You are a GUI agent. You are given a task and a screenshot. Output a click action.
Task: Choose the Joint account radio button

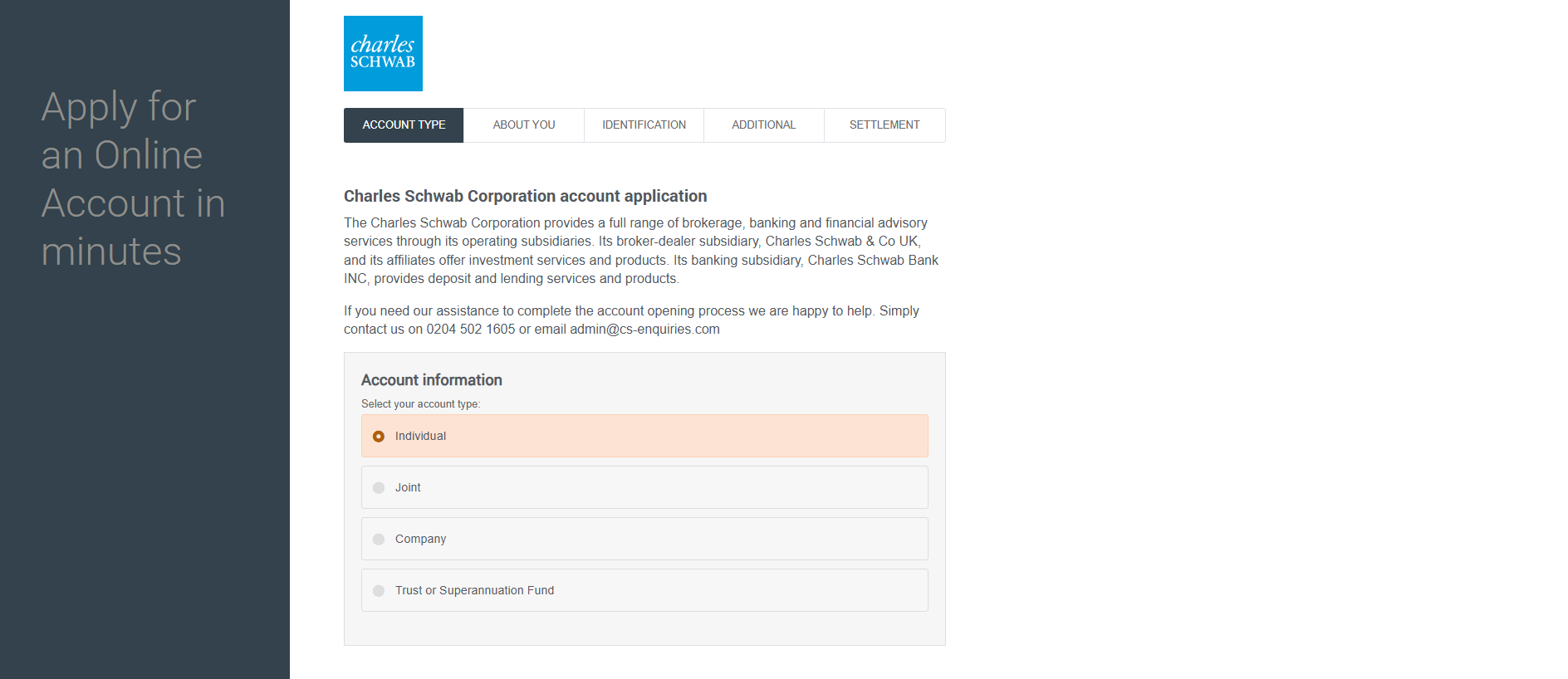pos(379,488)
